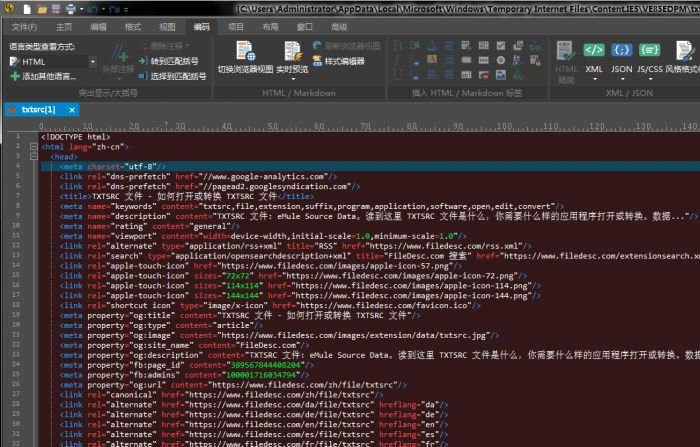
Task: Click 转到匹配括号 button
Action: tap(168, 61)
